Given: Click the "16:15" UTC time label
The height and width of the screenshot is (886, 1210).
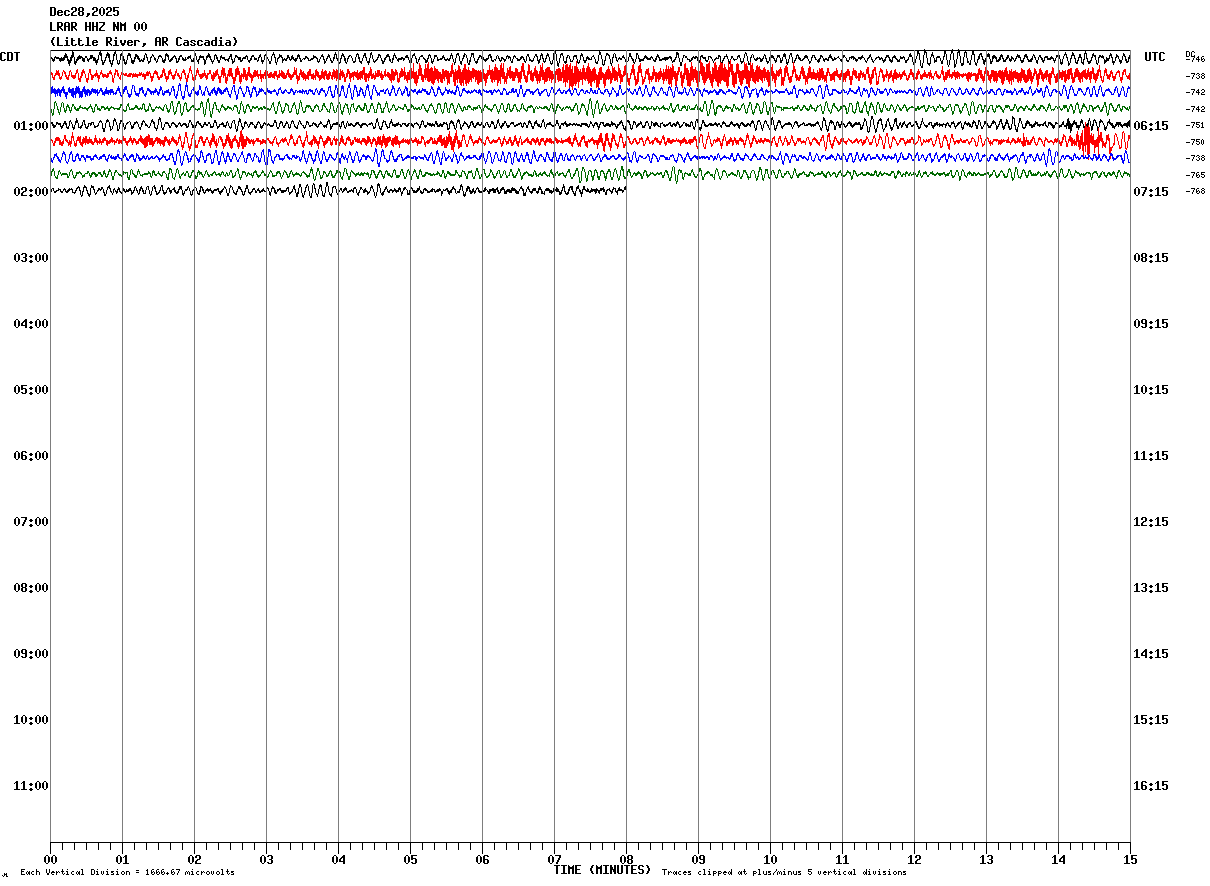Looking at the screenshot, I should click(1151, 786).
